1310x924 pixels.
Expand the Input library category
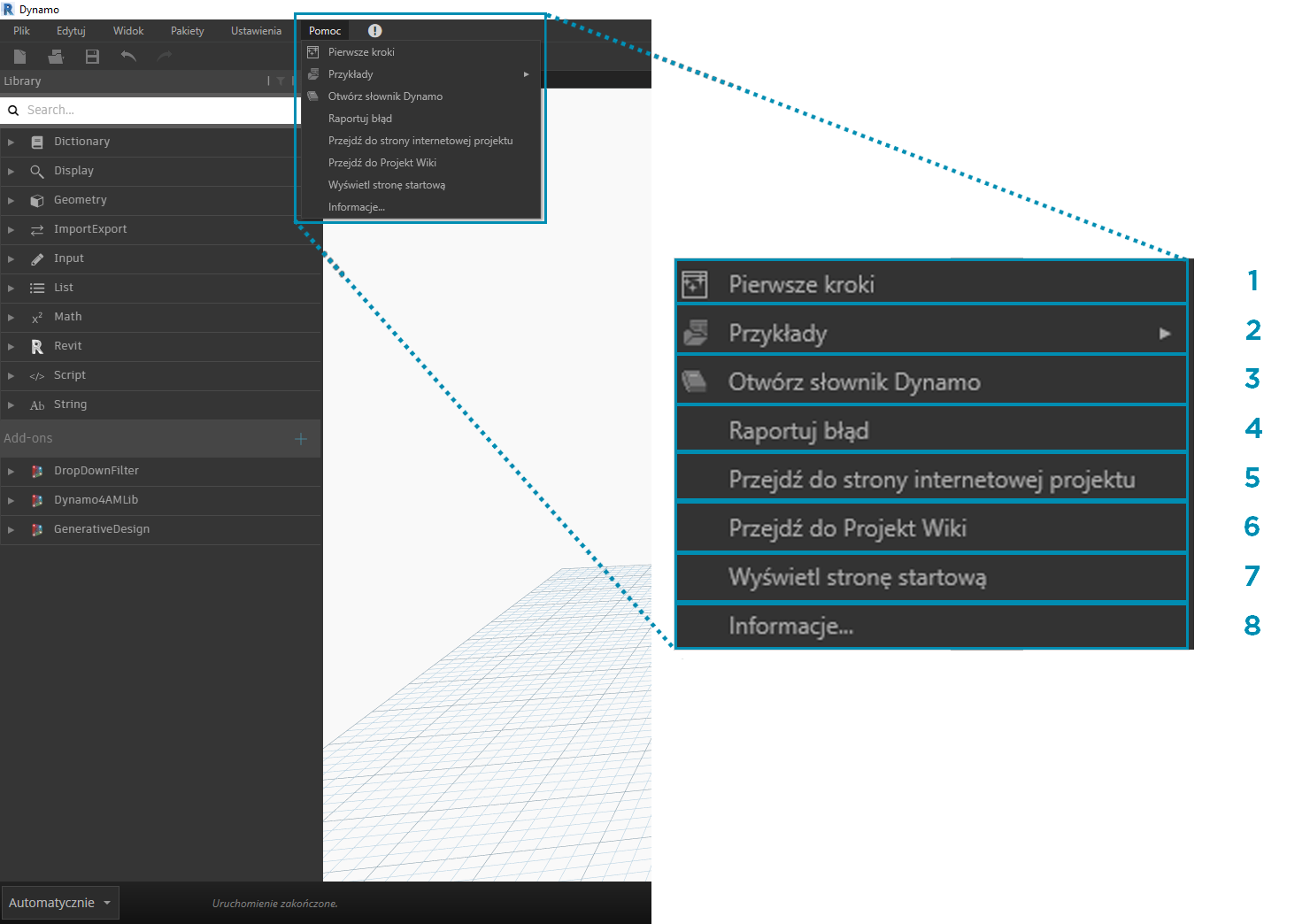(x=11, y=258)
